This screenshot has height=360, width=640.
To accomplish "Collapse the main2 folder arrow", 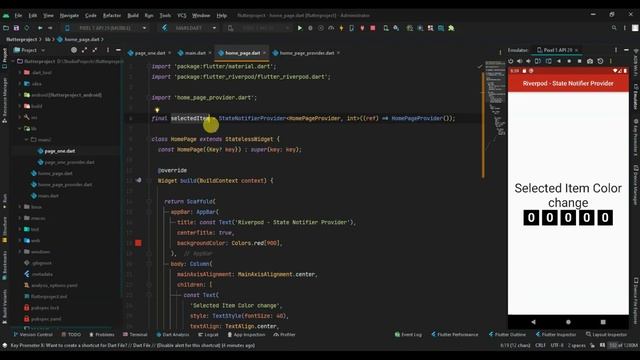I will coord(27,140).
